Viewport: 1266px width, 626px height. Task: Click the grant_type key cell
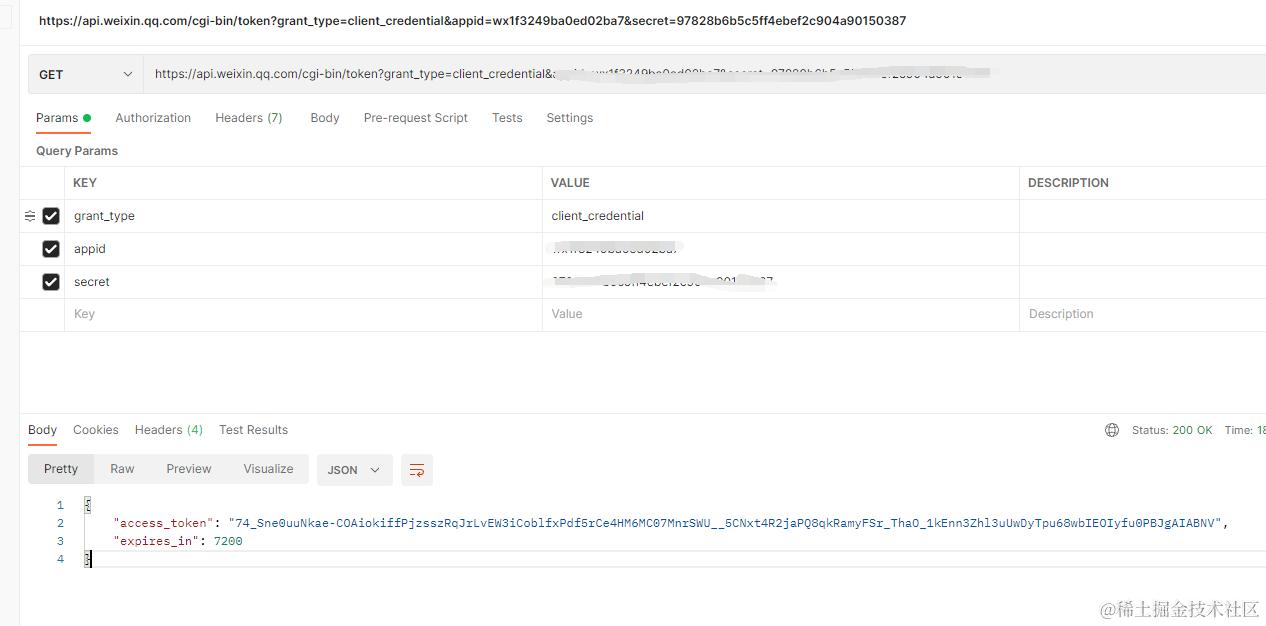[304, 216]
